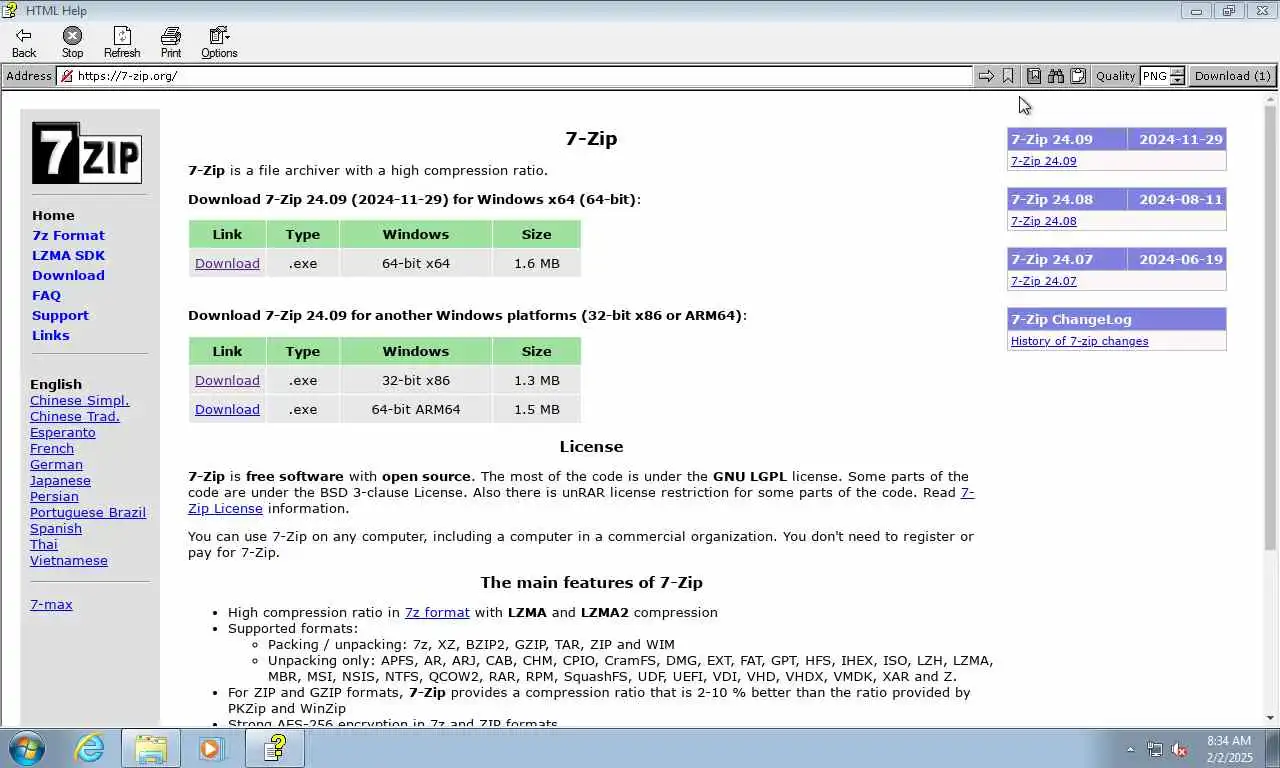Open the Download sidebar link

68,275
